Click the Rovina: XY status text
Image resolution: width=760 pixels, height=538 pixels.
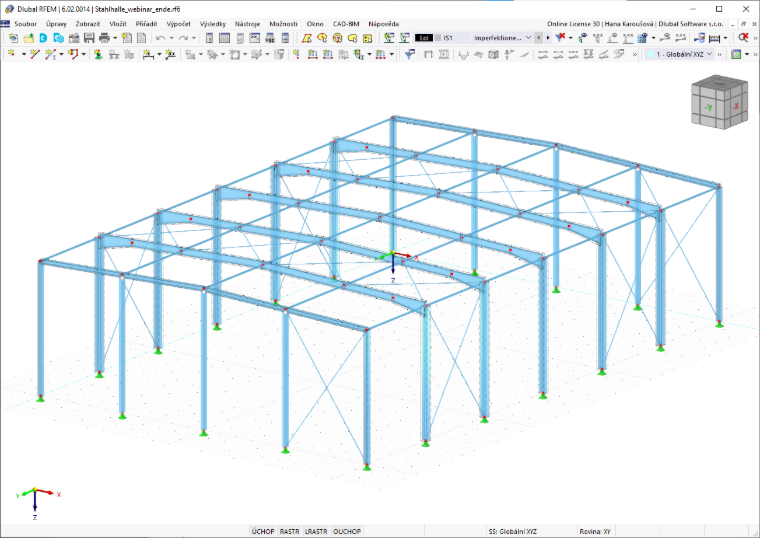(594, 531)
